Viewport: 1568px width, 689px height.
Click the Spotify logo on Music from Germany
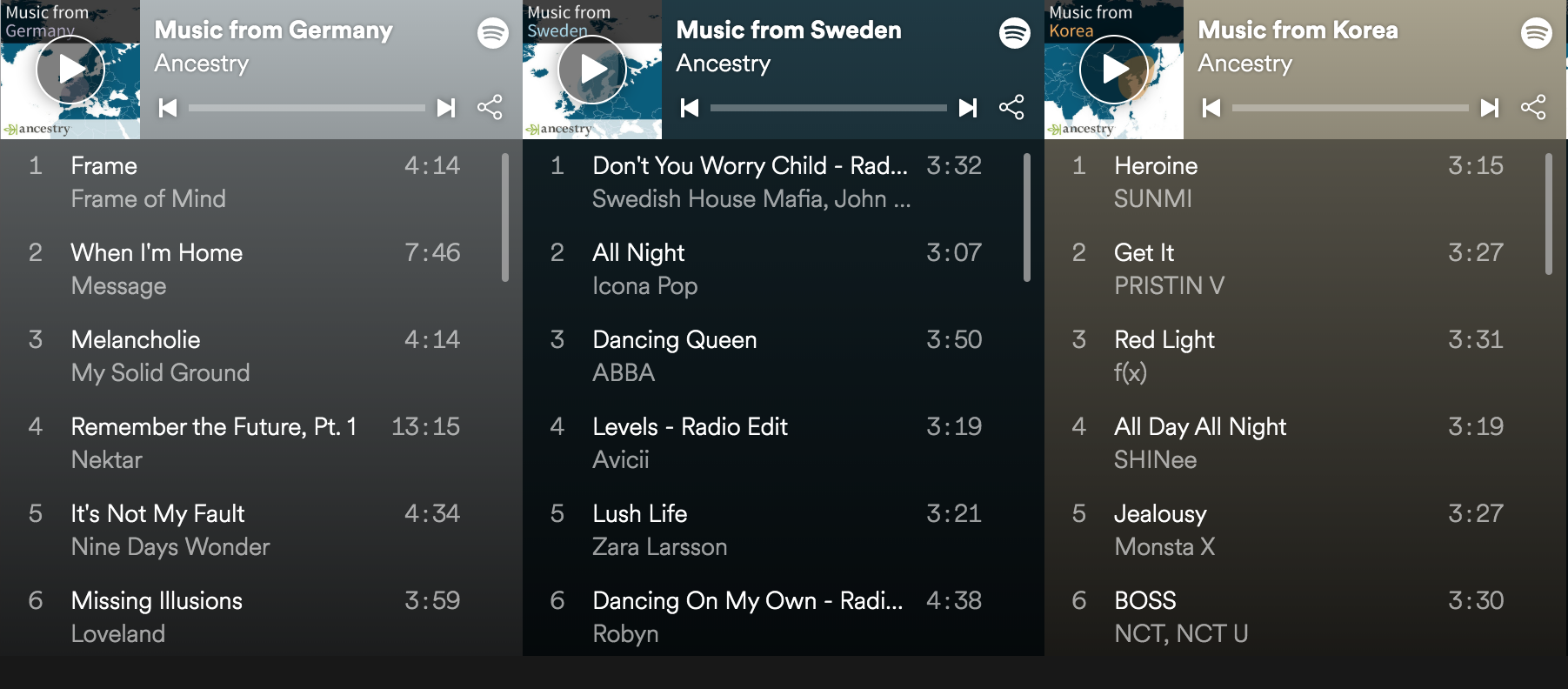pos(491,32)
